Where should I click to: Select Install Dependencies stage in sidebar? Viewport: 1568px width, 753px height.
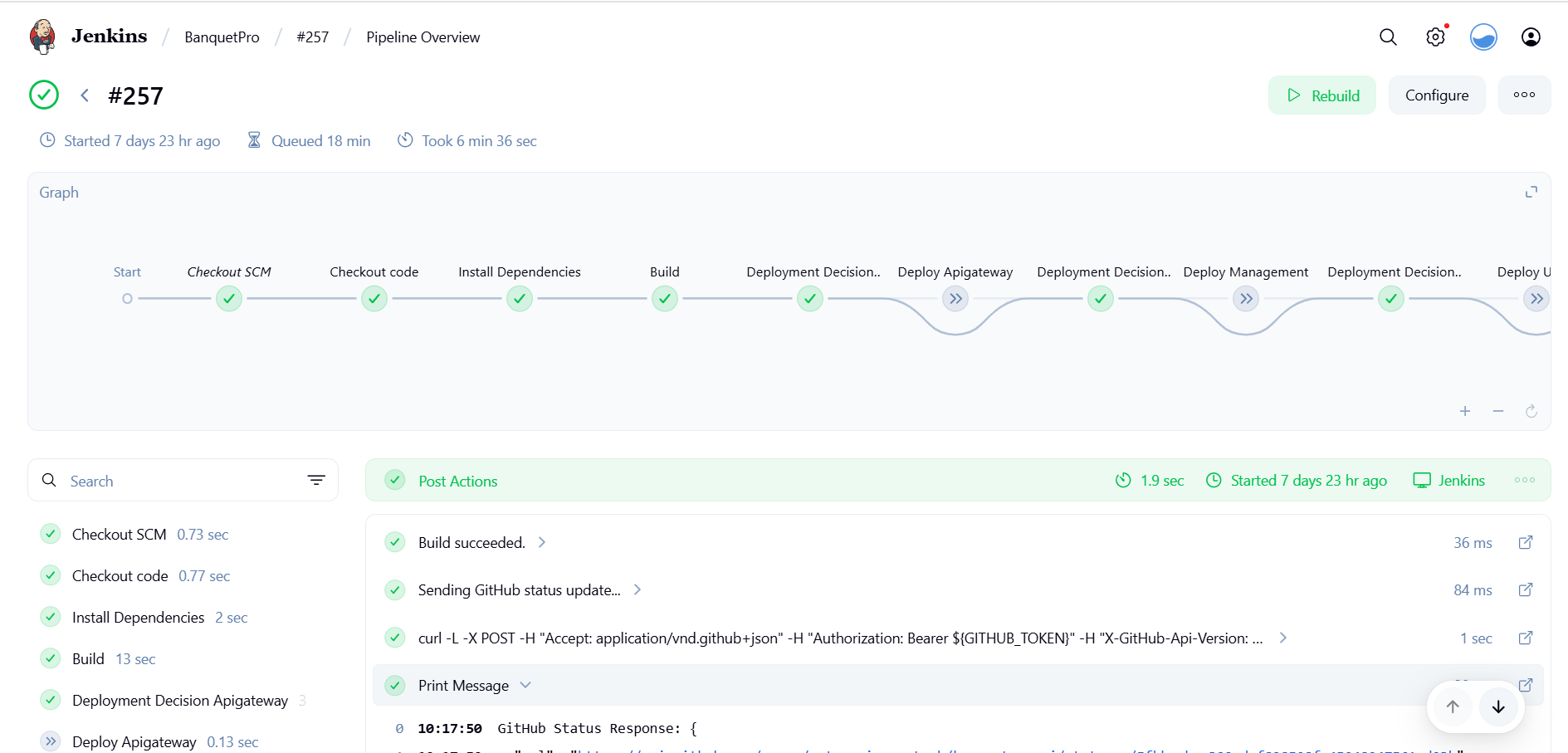pyautogui.click(x=138, y=618)
